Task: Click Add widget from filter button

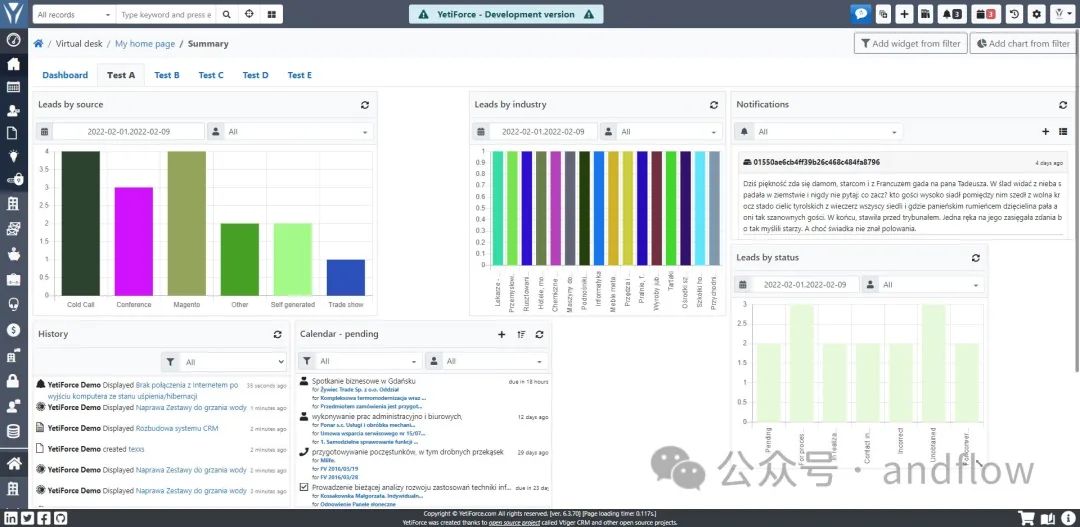Action: 911,43
